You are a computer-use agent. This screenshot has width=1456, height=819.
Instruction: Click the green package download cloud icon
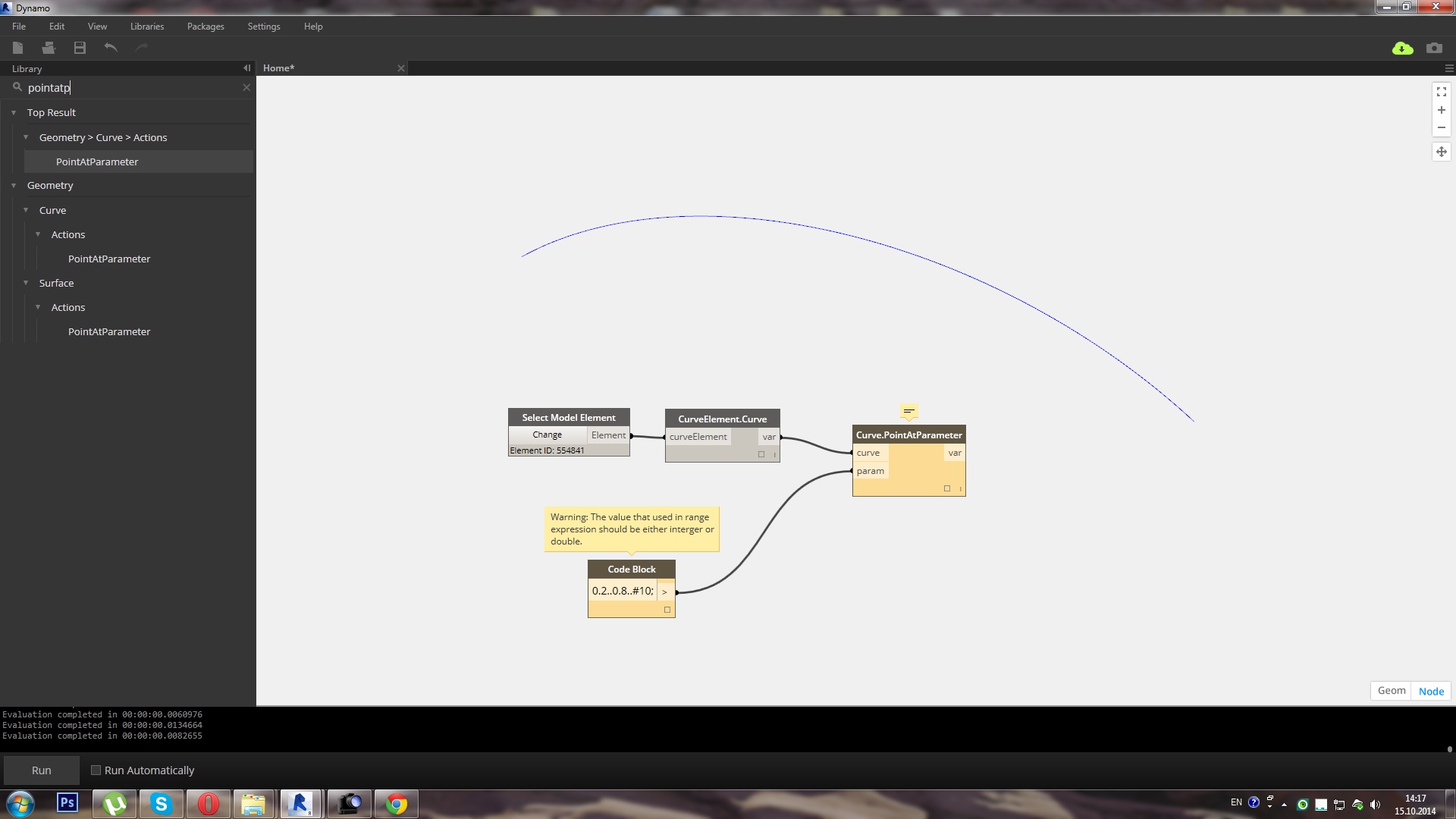pos(1402,48)
